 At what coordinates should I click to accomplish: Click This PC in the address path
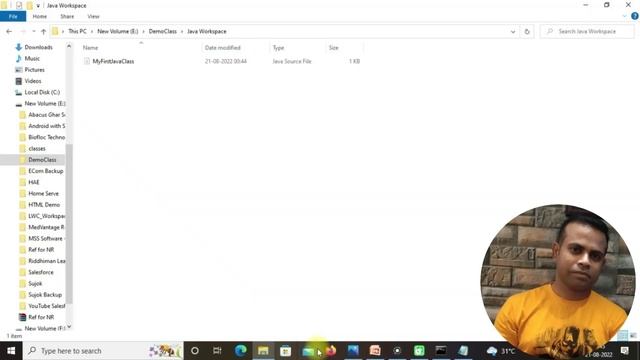coord(77,31)
